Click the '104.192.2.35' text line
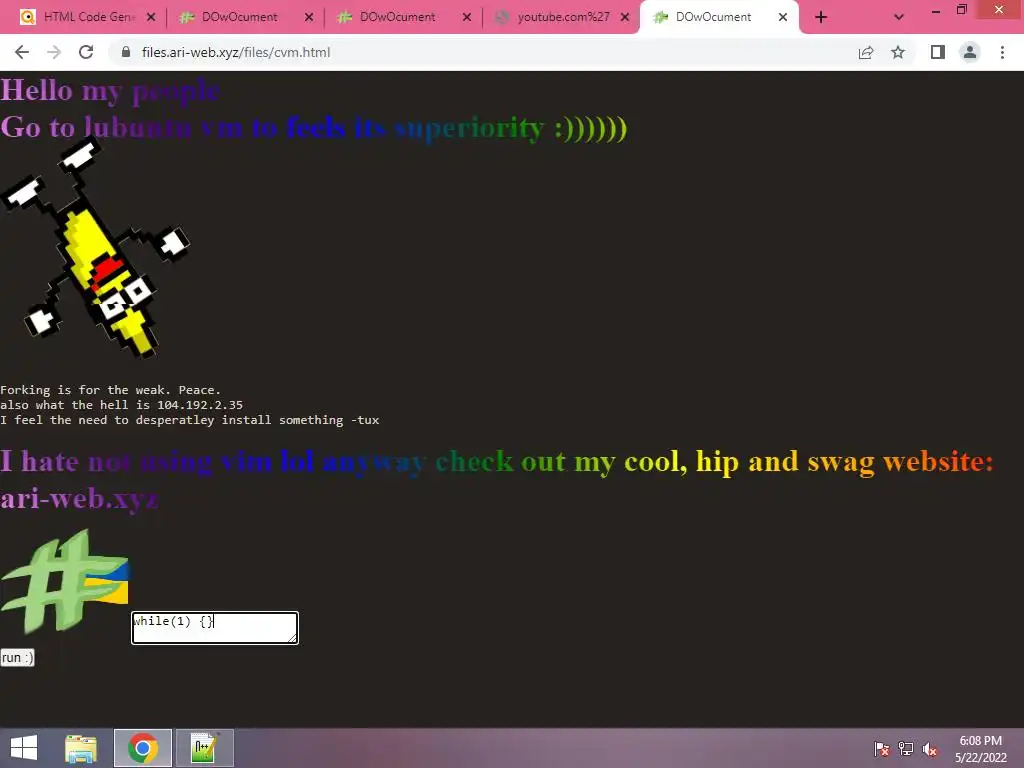Screen dimensions: 1024x768 pyautogui.click(x=121, y=405)
